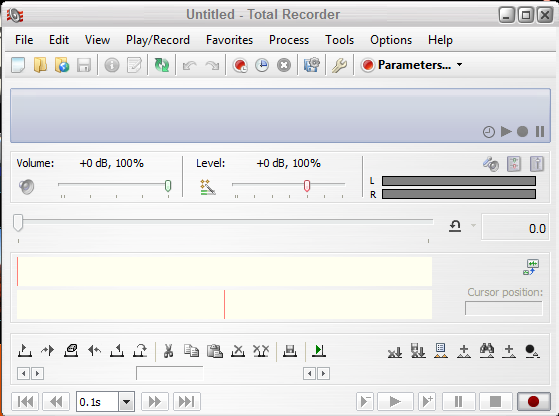Open the Tools menu
The width and height of the screenshot is (559, 416).
coord(339,40)
